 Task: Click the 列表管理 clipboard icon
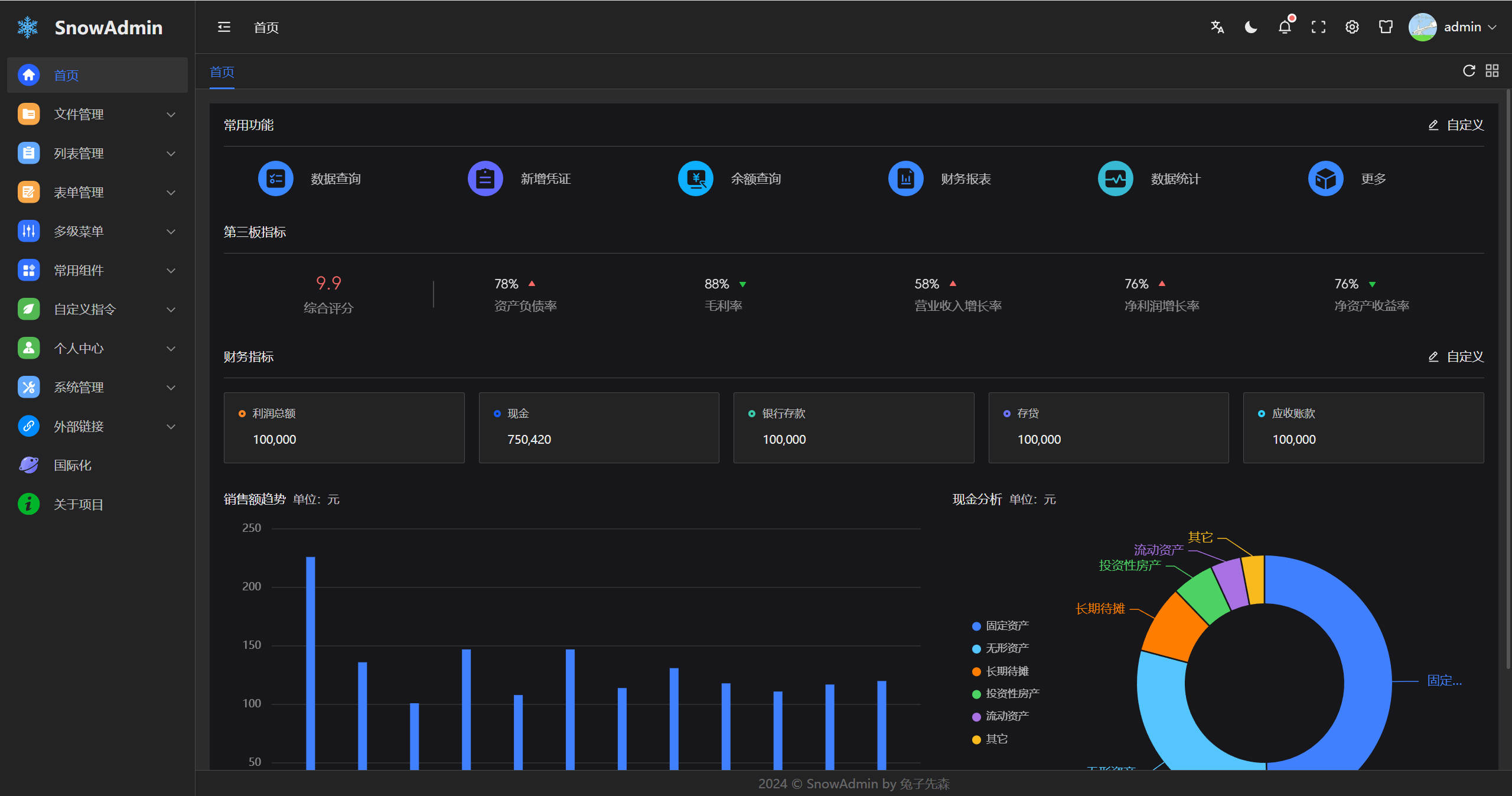28,153
